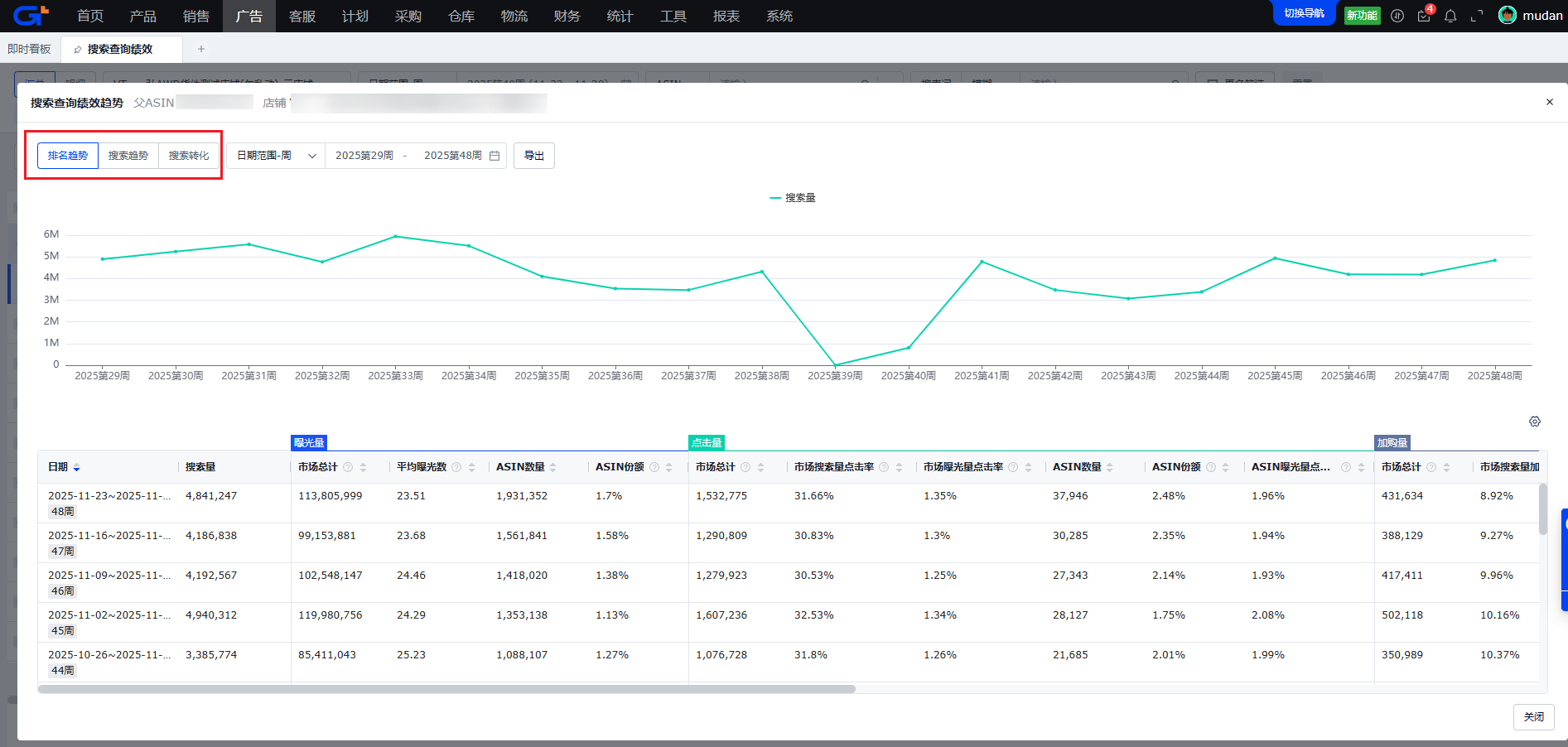The width and height of the screenshot is (1568, 747).
Task: Click the 导出 export button
Action: pyautogui.click(x=534, y=156)
